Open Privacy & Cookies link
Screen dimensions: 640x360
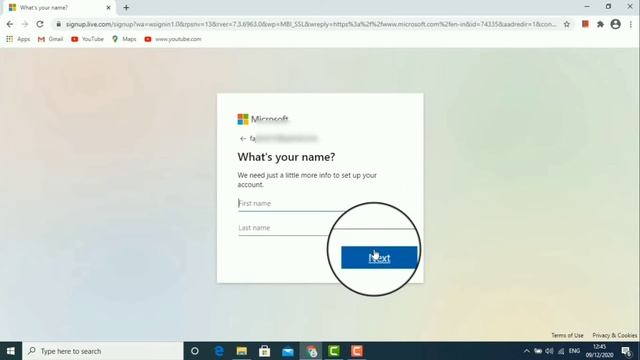pyautogui.click(x=615, y=336)
